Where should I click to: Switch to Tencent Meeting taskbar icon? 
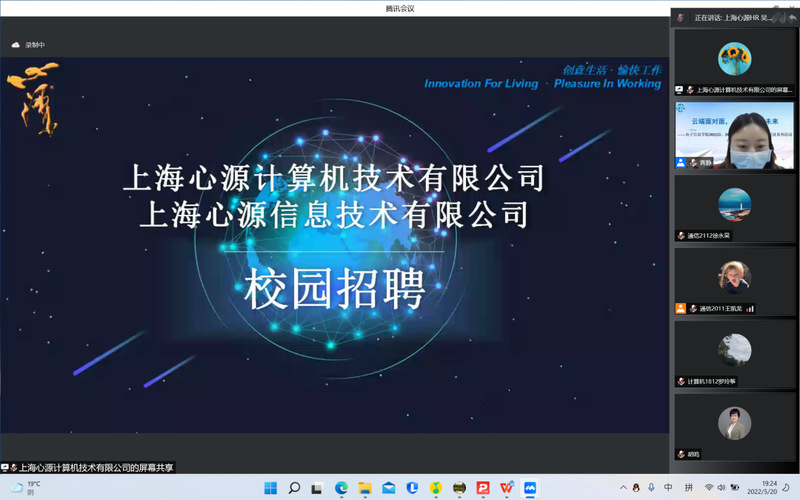pos(531,488)
